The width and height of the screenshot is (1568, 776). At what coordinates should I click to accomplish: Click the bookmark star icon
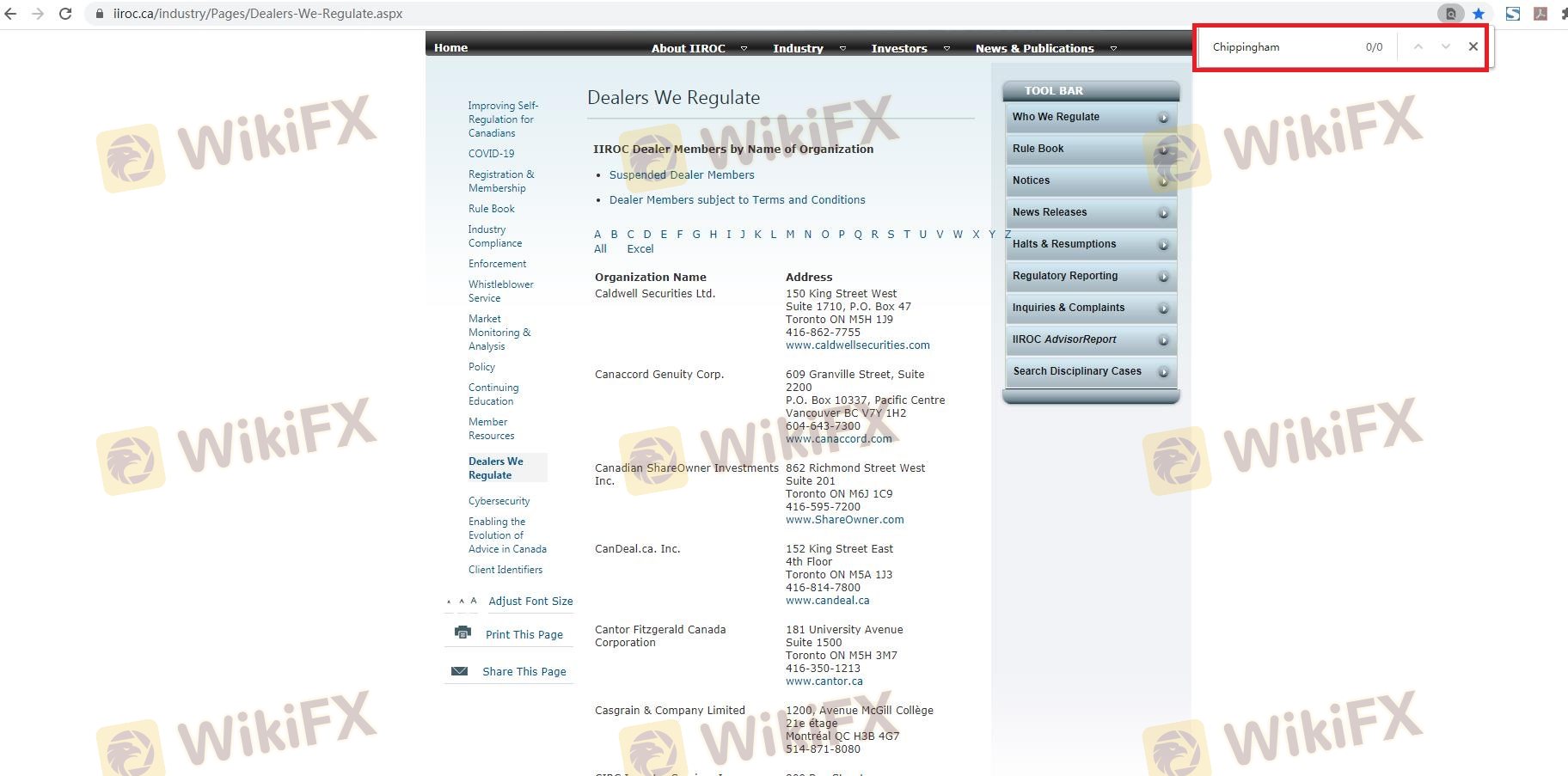point(1479,14)
